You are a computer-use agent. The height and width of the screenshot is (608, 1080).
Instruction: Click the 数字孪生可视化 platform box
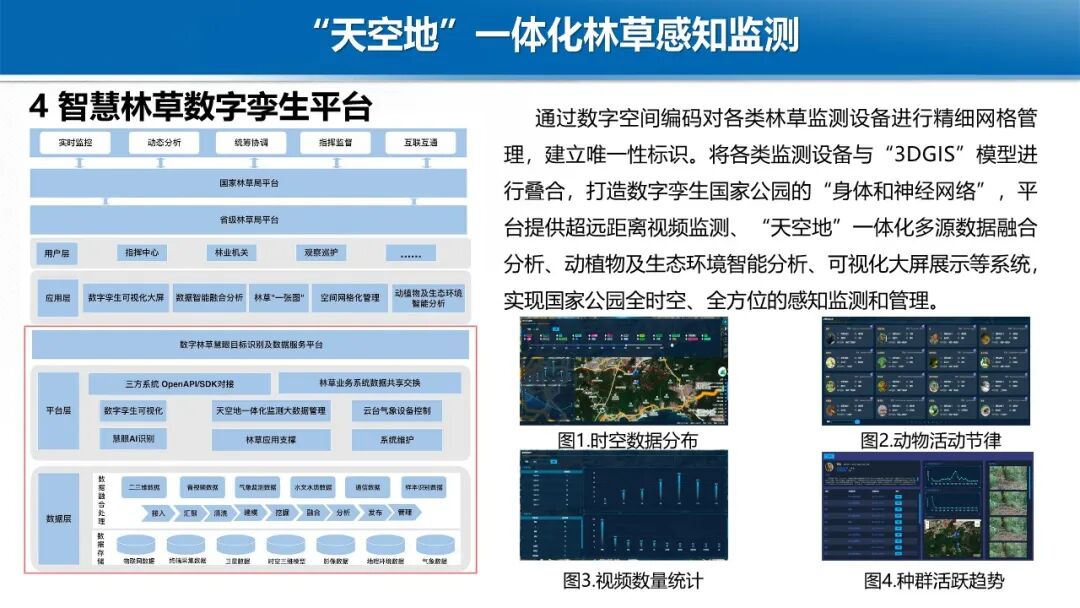[x=134, y=411]
